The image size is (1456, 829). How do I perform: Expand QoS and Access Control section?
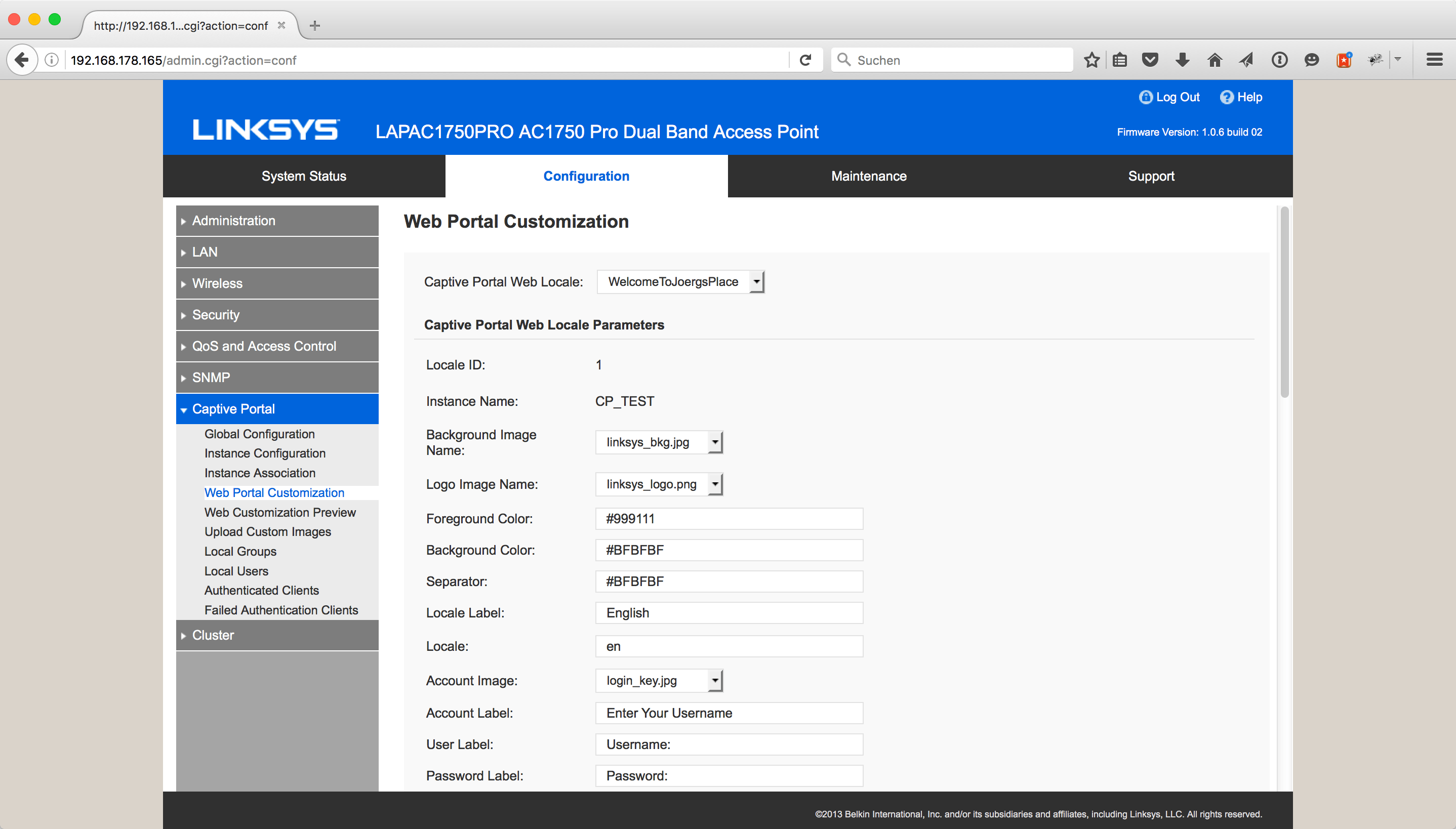coord(277,346)
